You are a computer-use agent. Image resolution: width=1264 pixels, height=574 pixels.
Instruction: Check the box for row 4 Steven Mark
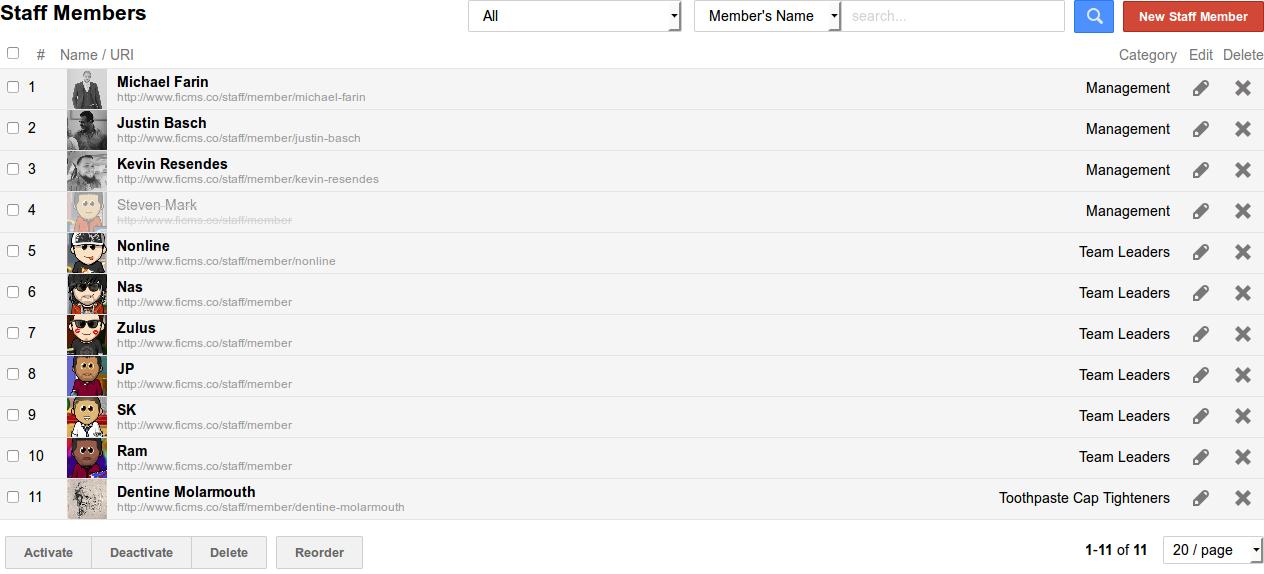click(x=13, y=210)
